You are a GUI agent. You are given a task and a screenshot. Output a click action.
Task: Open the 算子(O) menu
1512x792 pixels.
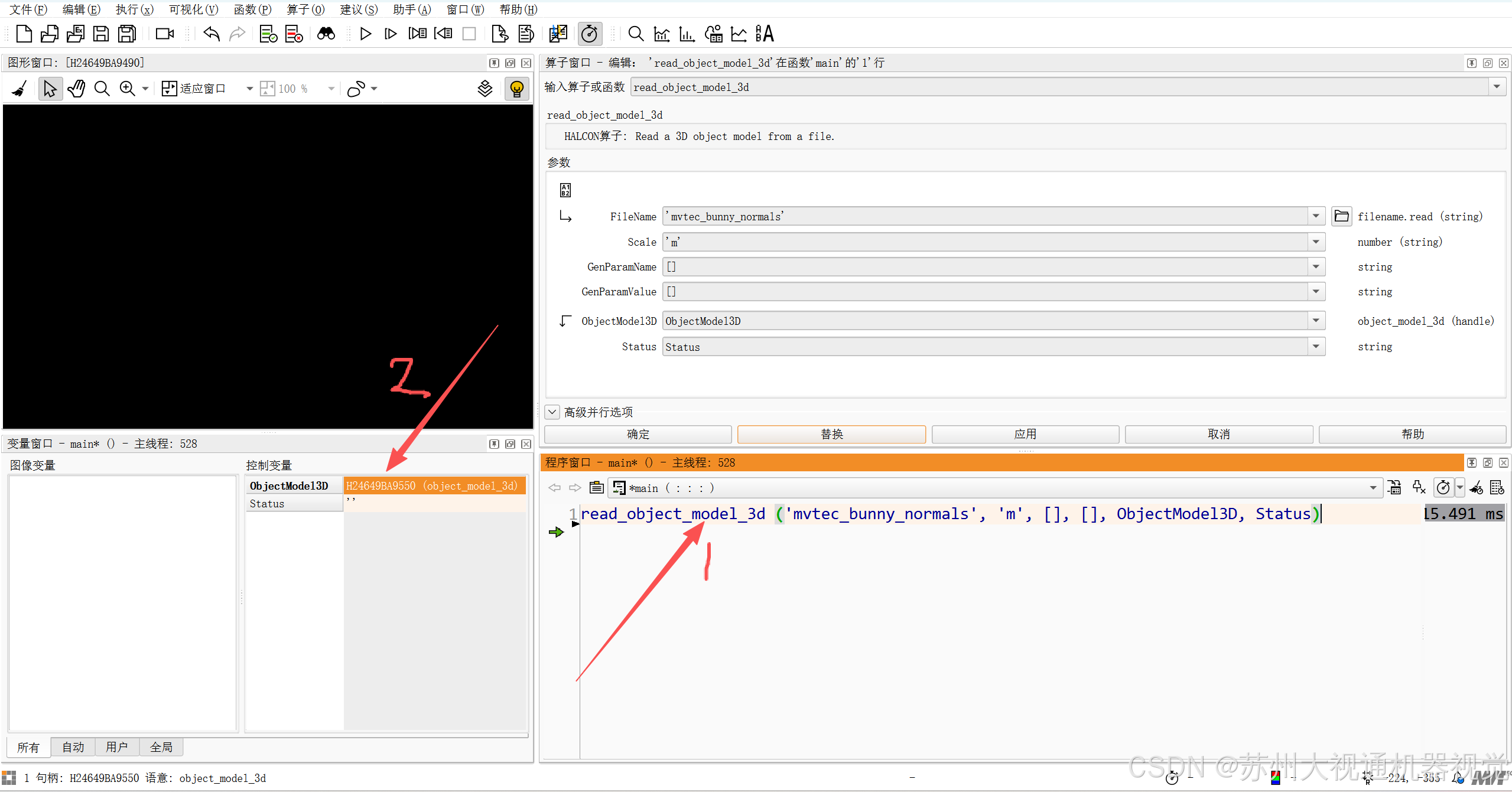(x=305, y=9)
